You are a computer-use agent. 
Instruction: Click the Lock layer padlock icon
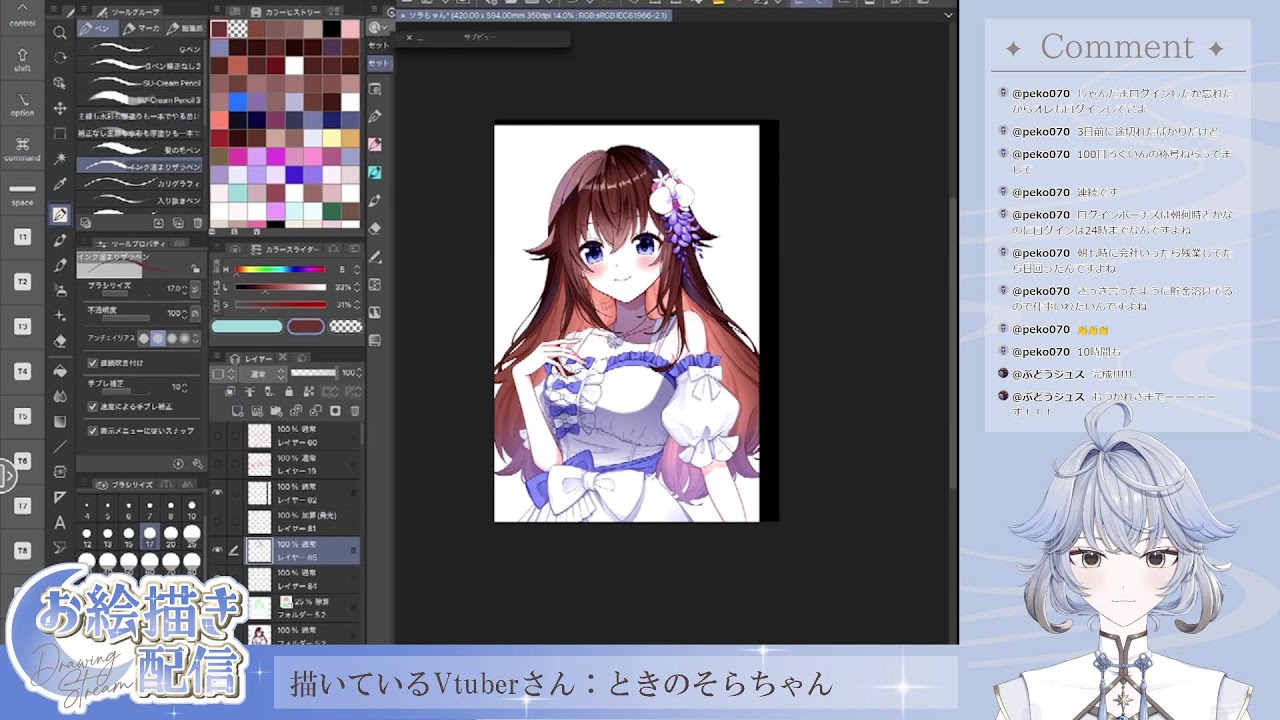[x=289, y=392]
